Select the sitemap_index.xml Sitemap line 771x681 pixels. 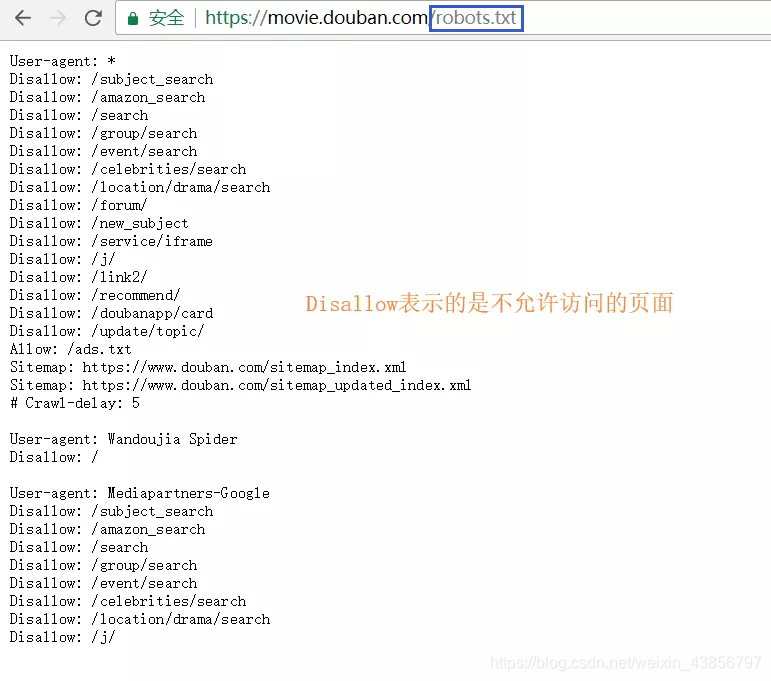point(208,367)
